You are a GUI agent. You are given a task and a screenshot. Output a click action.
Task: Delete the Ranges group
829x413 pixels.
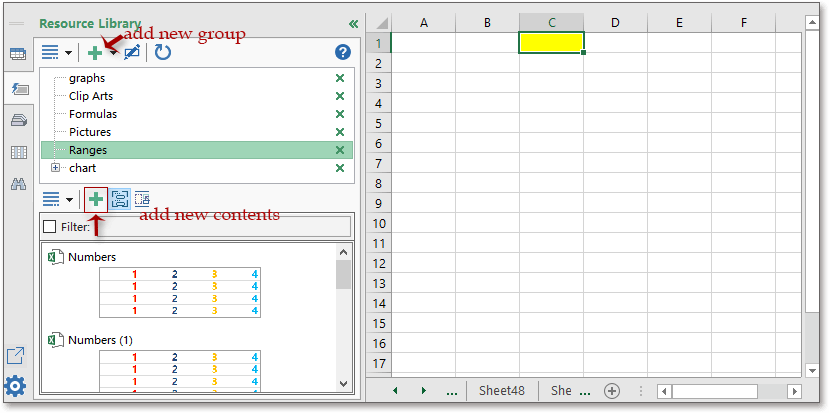(x=340, y=150)
